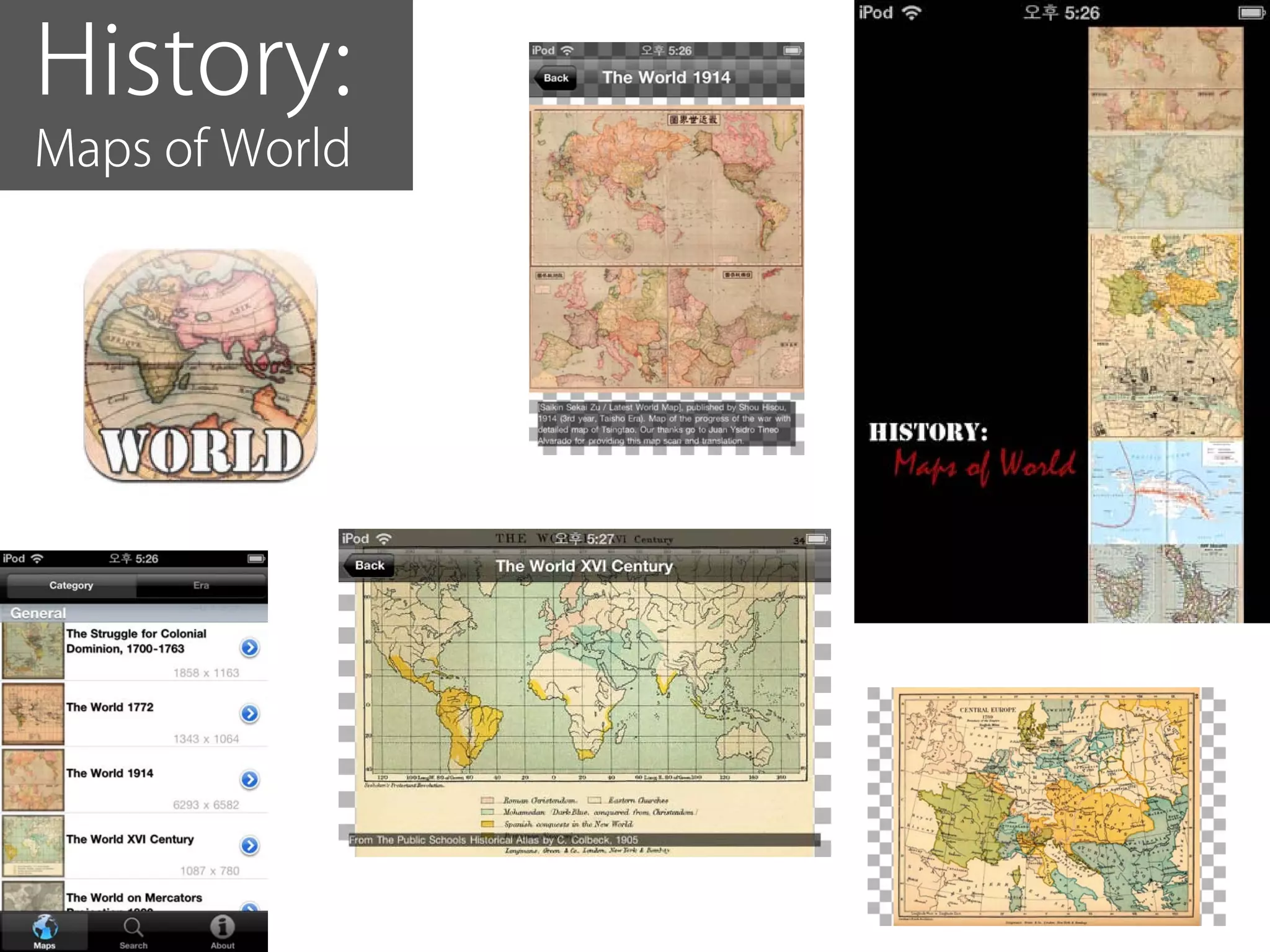Image resolution: width=1270 pixels, height=952 pixels.
Task: Switch to the Era segment
Action: click(x=201, y=585)
